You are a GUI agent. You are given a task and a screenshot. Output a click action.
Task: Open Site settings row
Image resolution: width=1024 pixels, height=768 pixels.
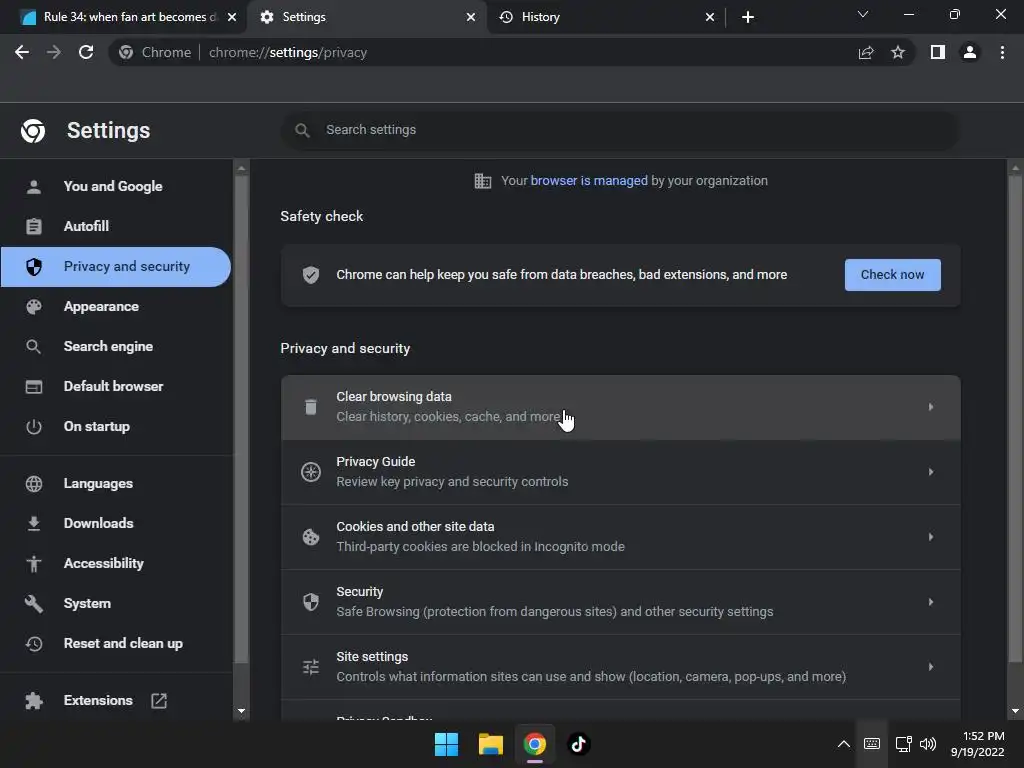pos(620,667)
